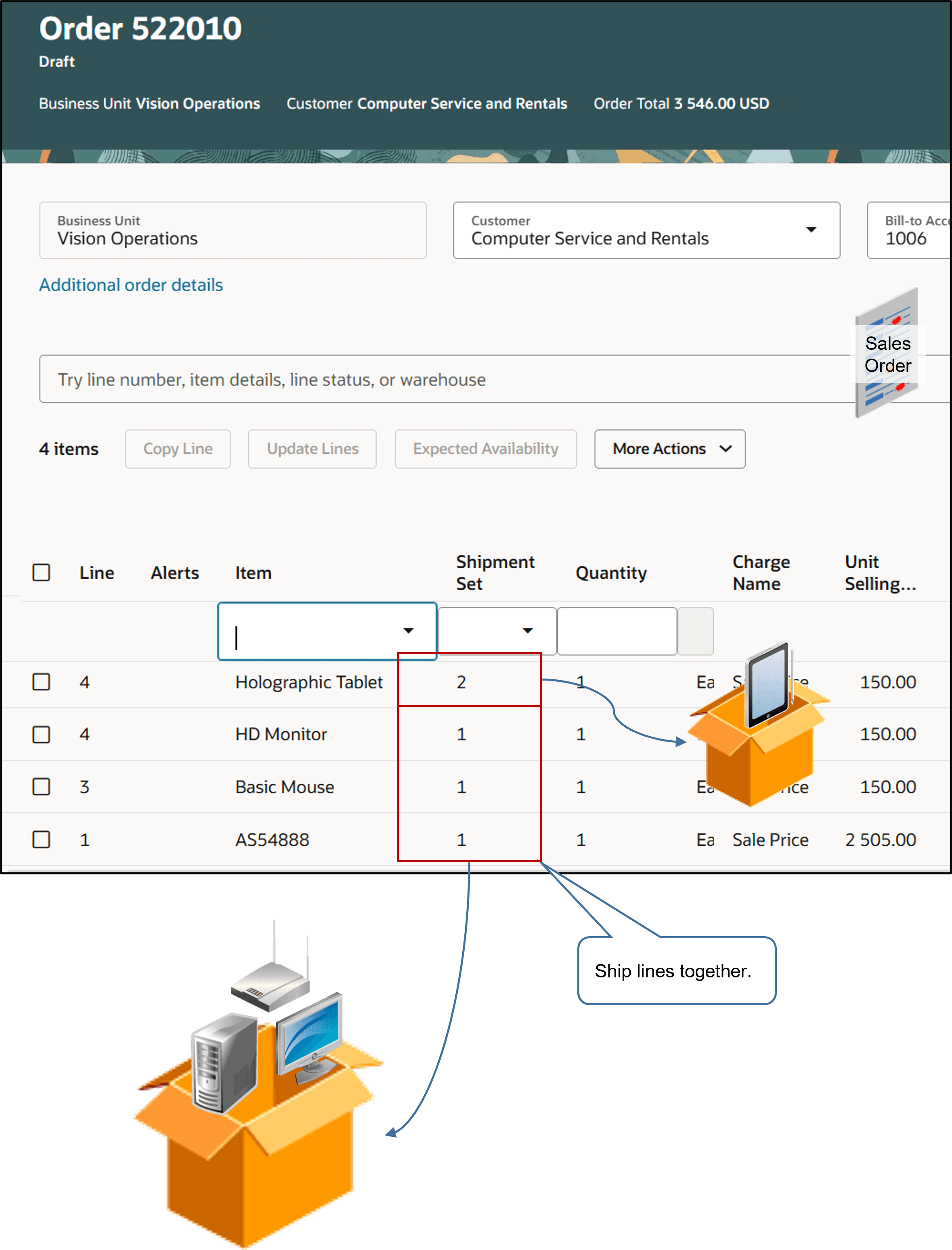Check the HD Monitor line checkbox
This screenshot has width=952, height=1250.
[41, 734]
